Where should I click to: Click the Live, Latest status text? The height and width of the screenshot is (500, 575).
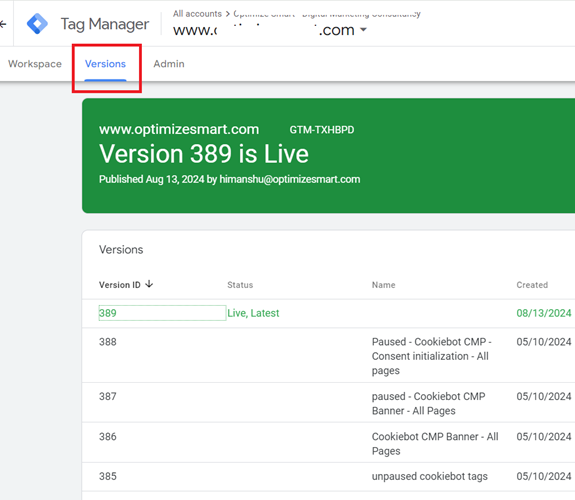tap(253, 313)
